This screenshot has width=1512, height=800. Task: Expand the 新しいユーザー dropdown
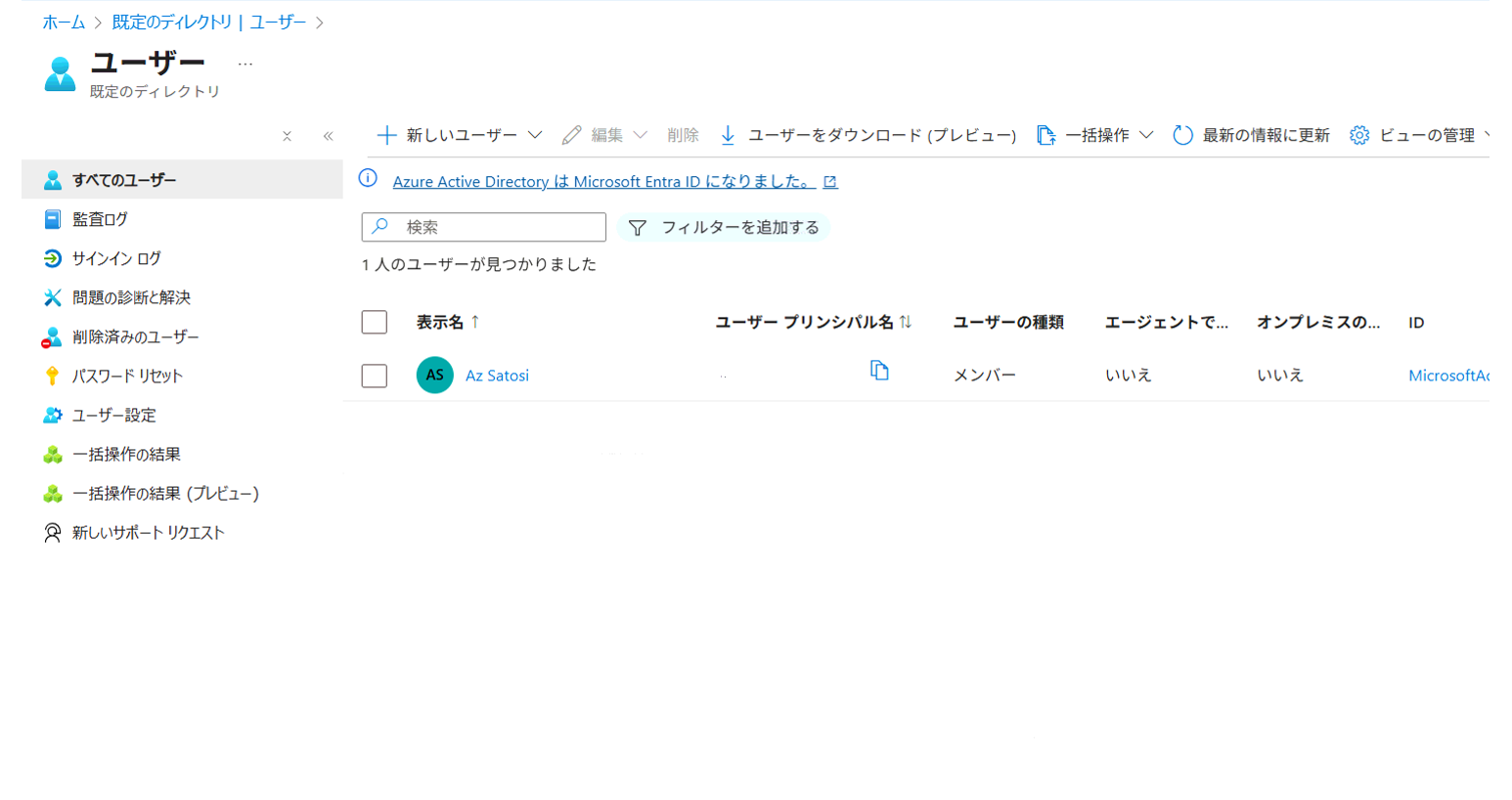535,135
